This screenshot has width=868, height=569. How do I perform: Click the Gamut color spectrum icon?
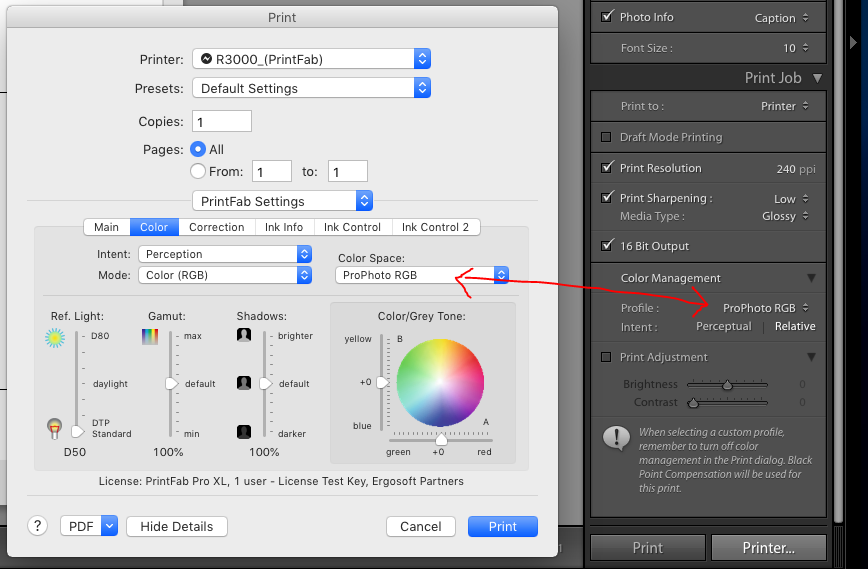150,337
